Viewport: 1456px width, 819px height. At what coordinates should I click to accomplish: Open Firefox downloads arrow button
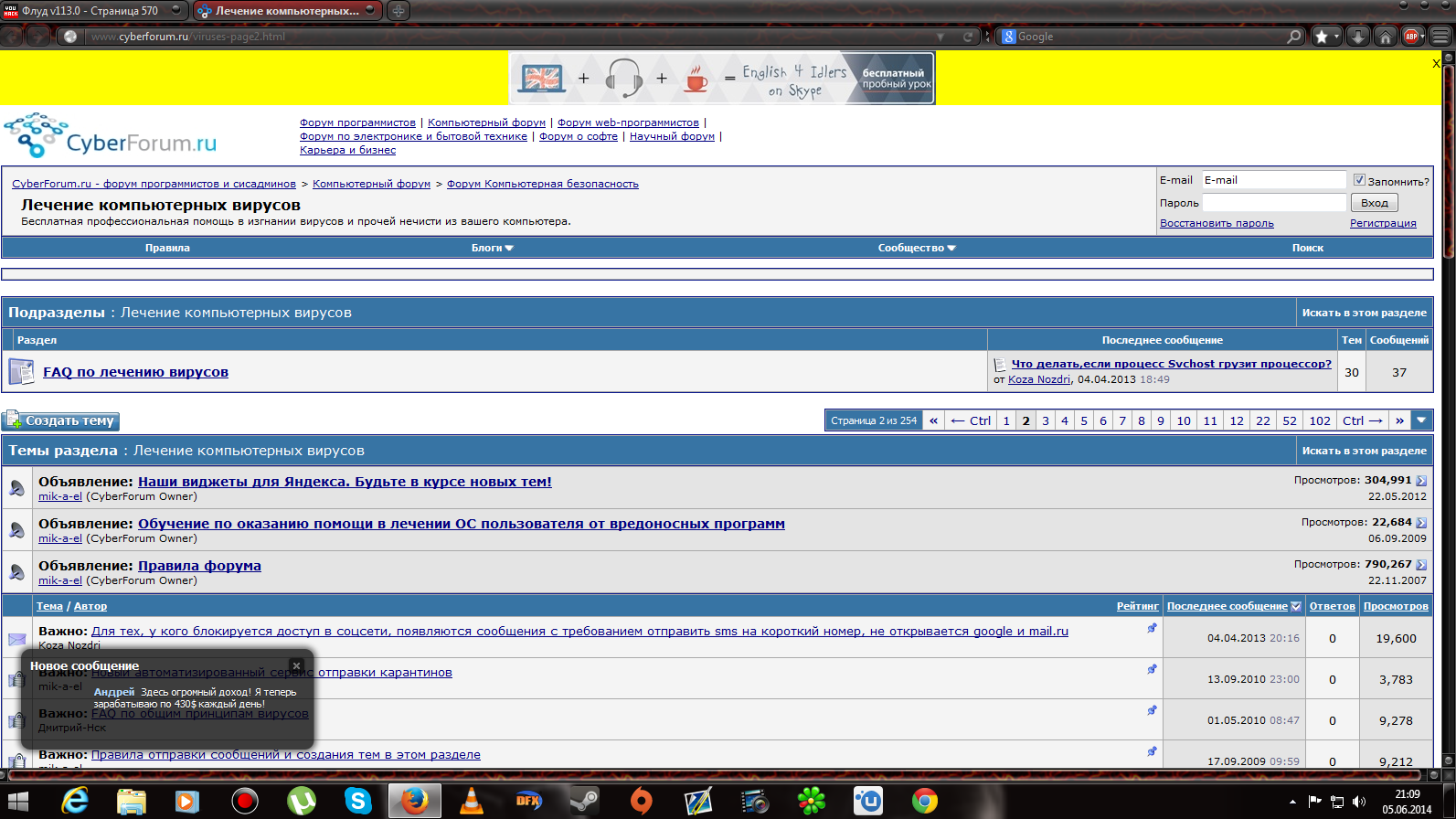coord(1358,37)
